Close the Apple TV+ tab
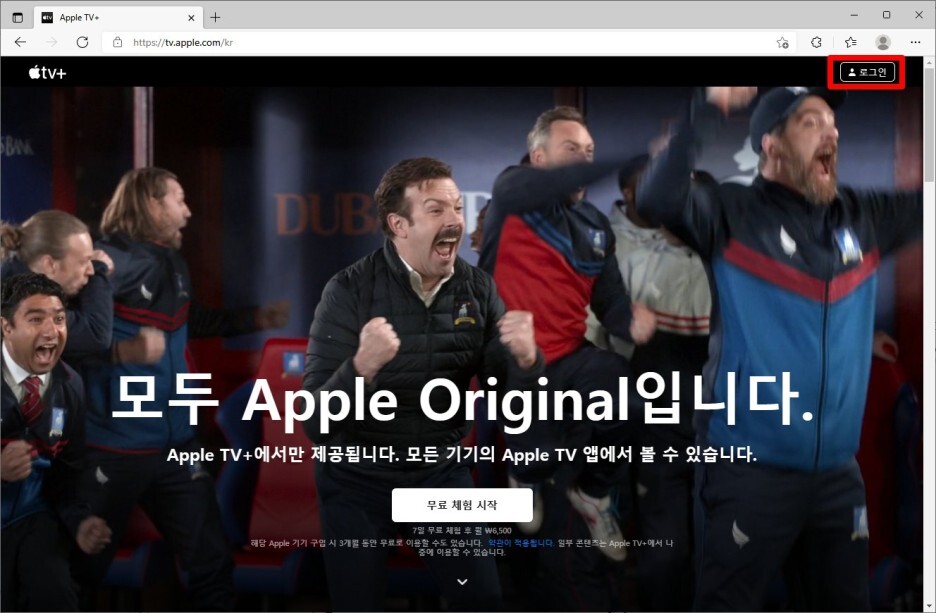Image resolution: width=936 pixels, height=613 pixels. click(x=191, y=18)
